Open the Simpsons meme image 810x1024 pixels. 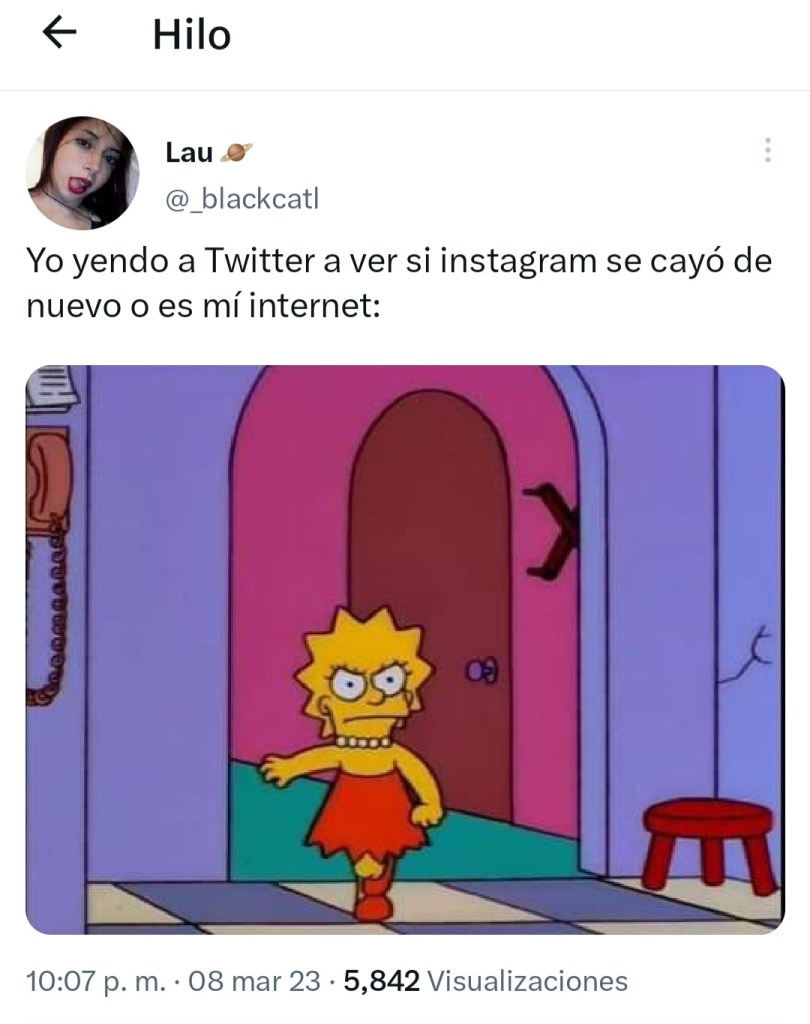405,649
